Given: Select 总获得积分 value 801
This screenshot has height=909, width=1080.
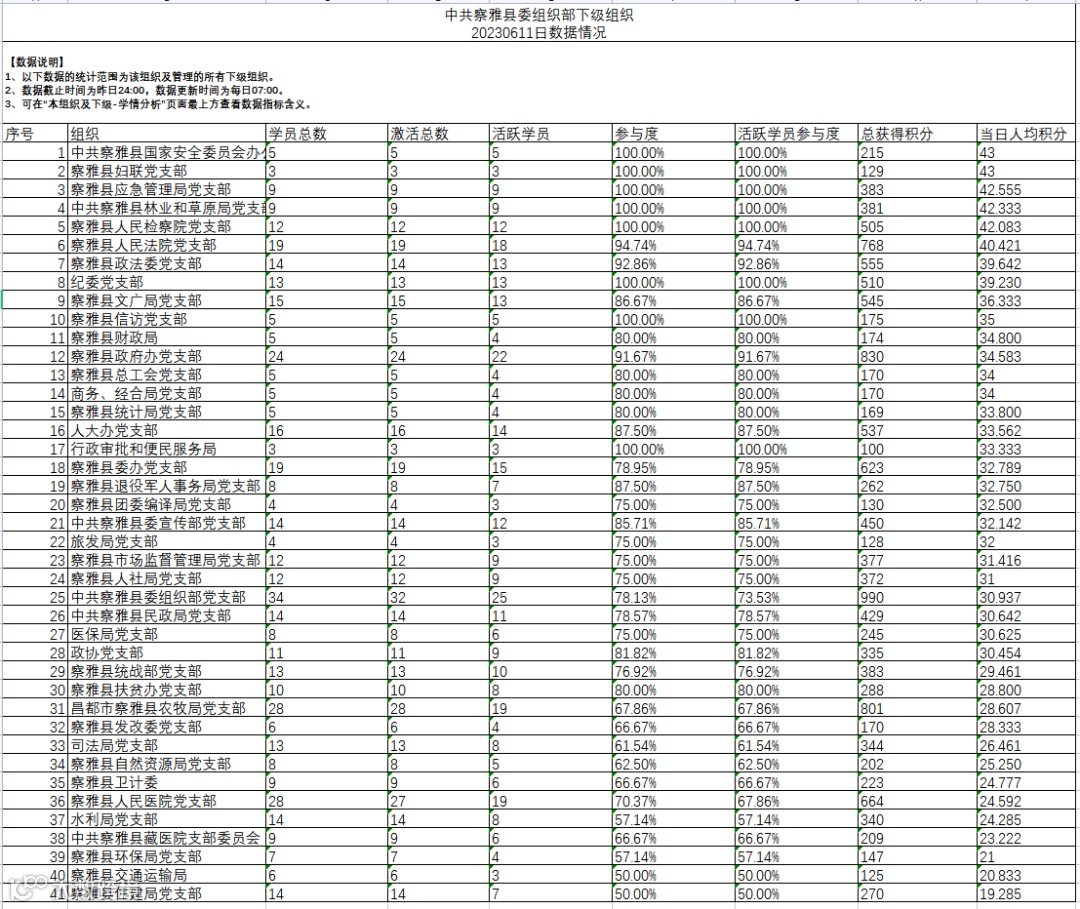Looking at the screenshot, I should point(917,709).
